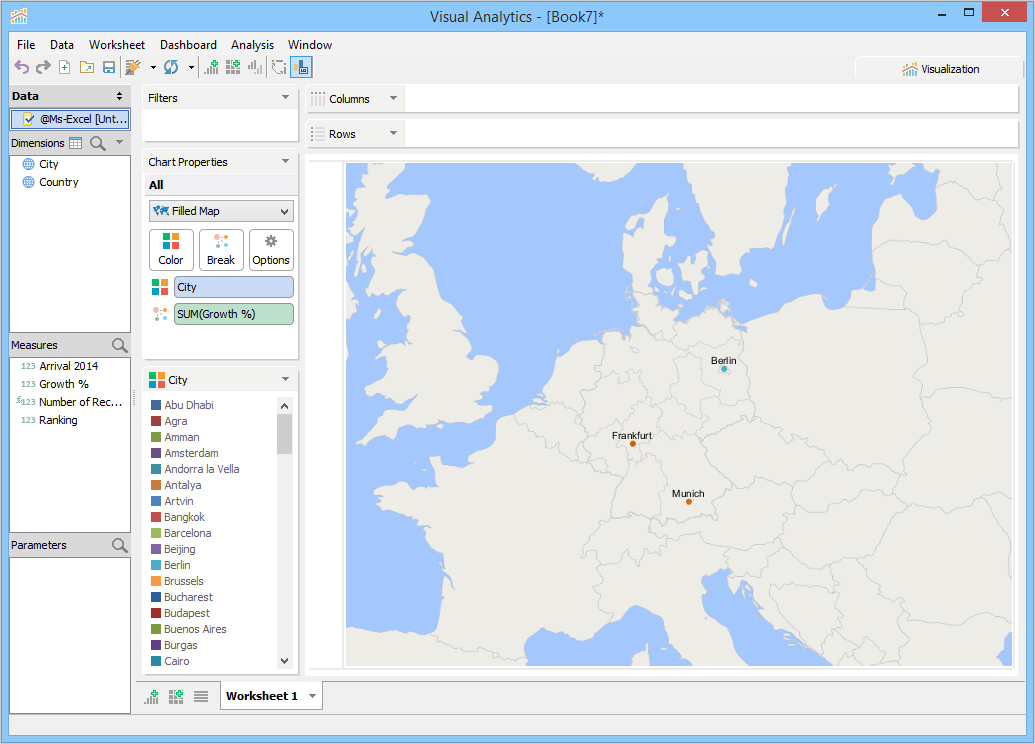Screen dimensions: 1035x744
Task: Open the Worksheet menu
Action: [x=117, y=45]
